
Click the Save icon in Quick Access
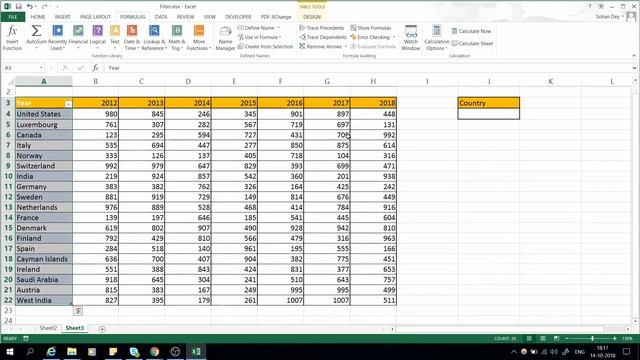(18, 7)
